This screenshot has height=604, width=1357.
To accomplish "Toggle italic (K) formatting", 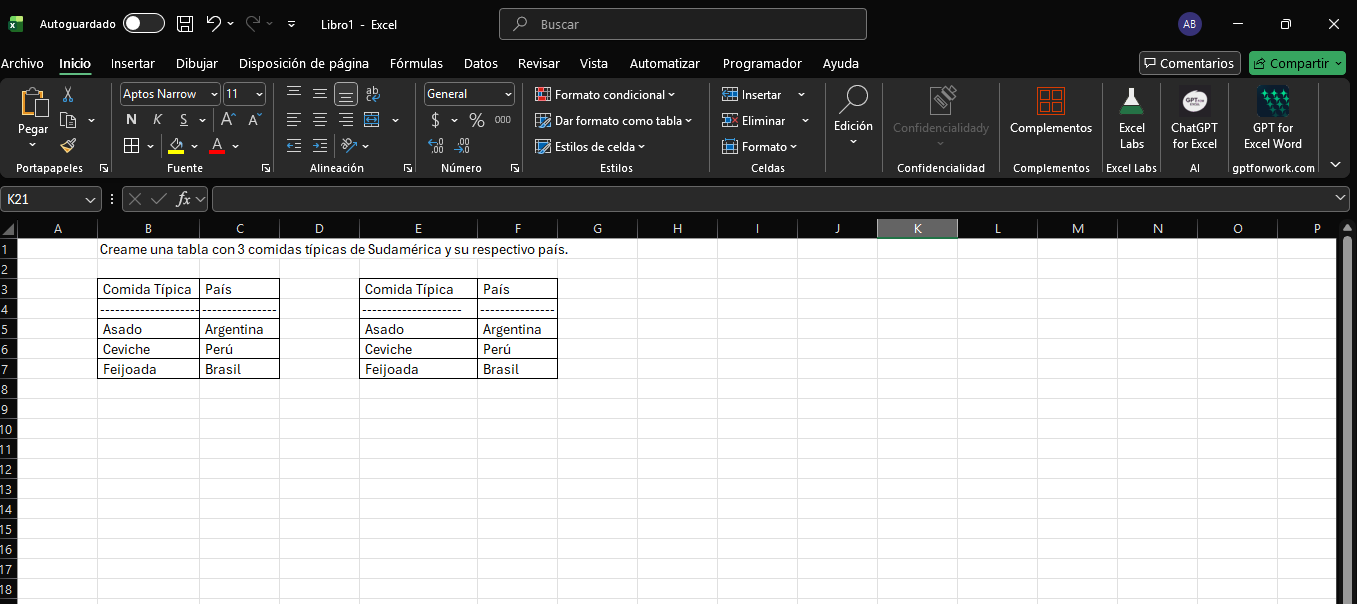I will tap(157, 120).
